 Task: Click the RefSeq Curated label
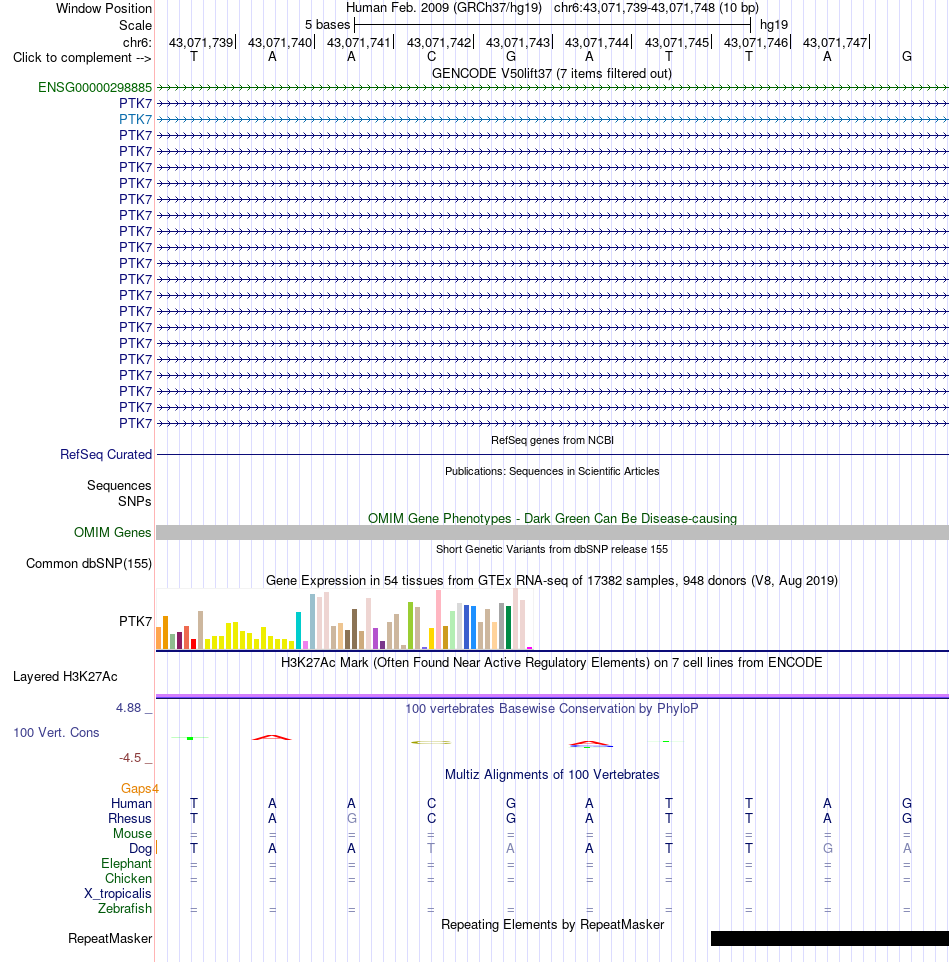coord(106,455)
